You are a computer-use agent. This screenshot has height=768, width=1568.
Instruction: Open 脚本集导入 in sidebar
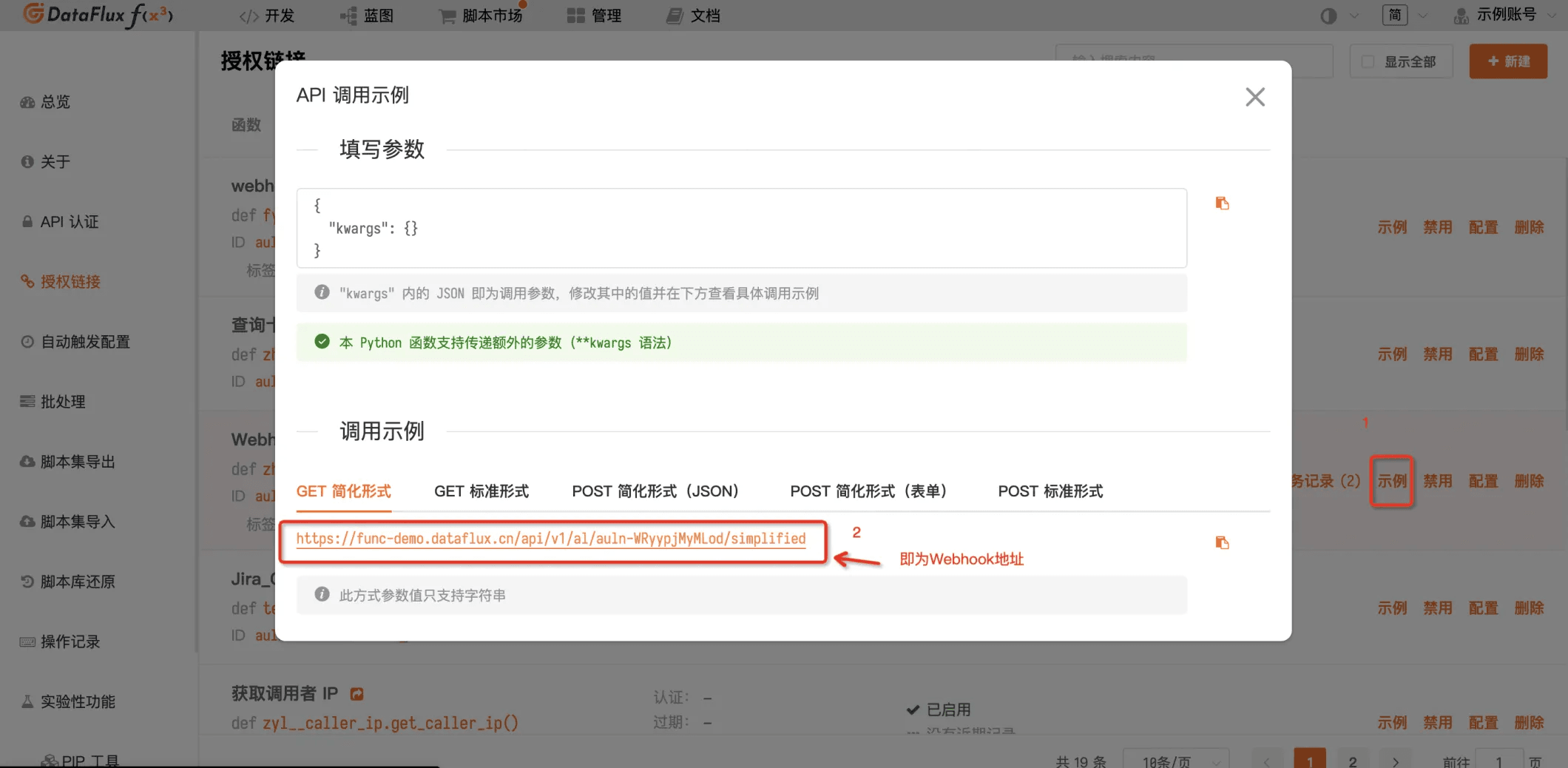coord(67,522)
